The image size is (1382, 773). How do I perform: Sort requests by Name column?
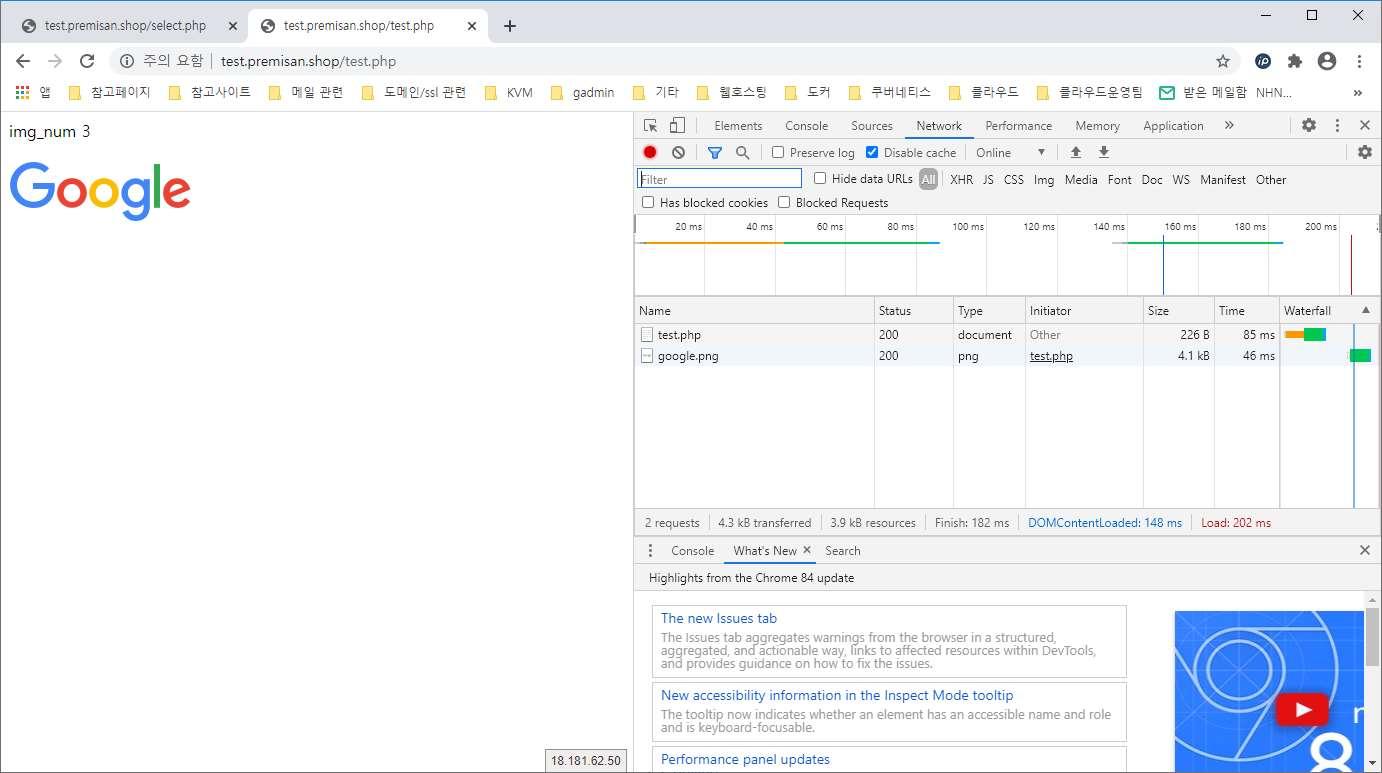tap(755, 310)
